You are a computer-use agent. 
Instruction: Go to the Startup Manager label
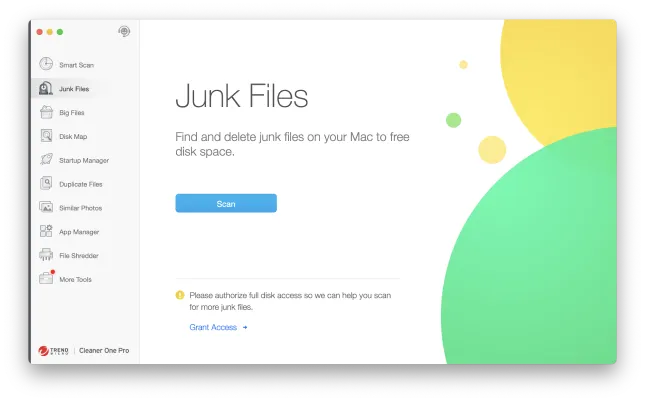pos(84,160)
